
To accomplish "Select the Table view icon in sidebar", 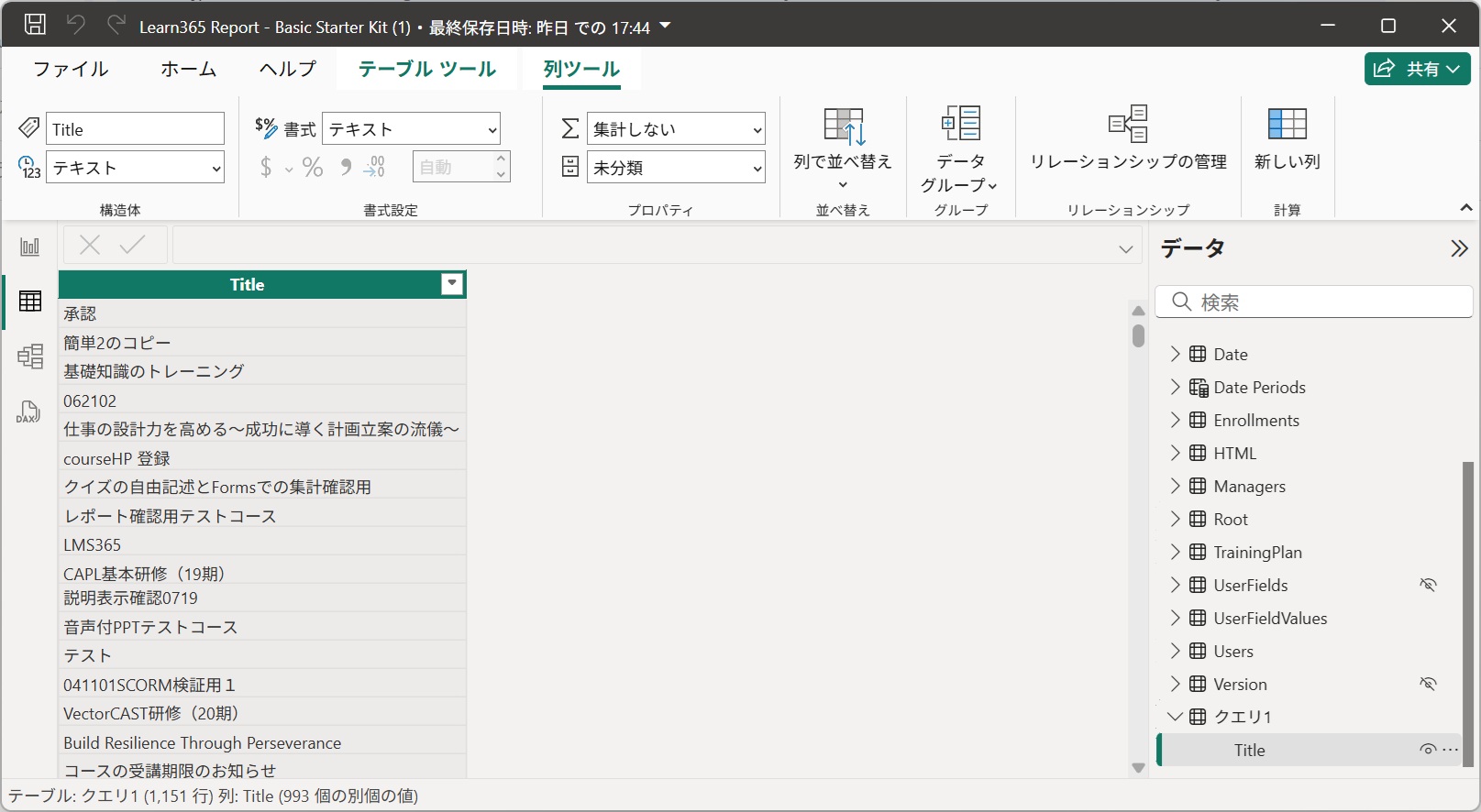I will click(x=30, y=301).
